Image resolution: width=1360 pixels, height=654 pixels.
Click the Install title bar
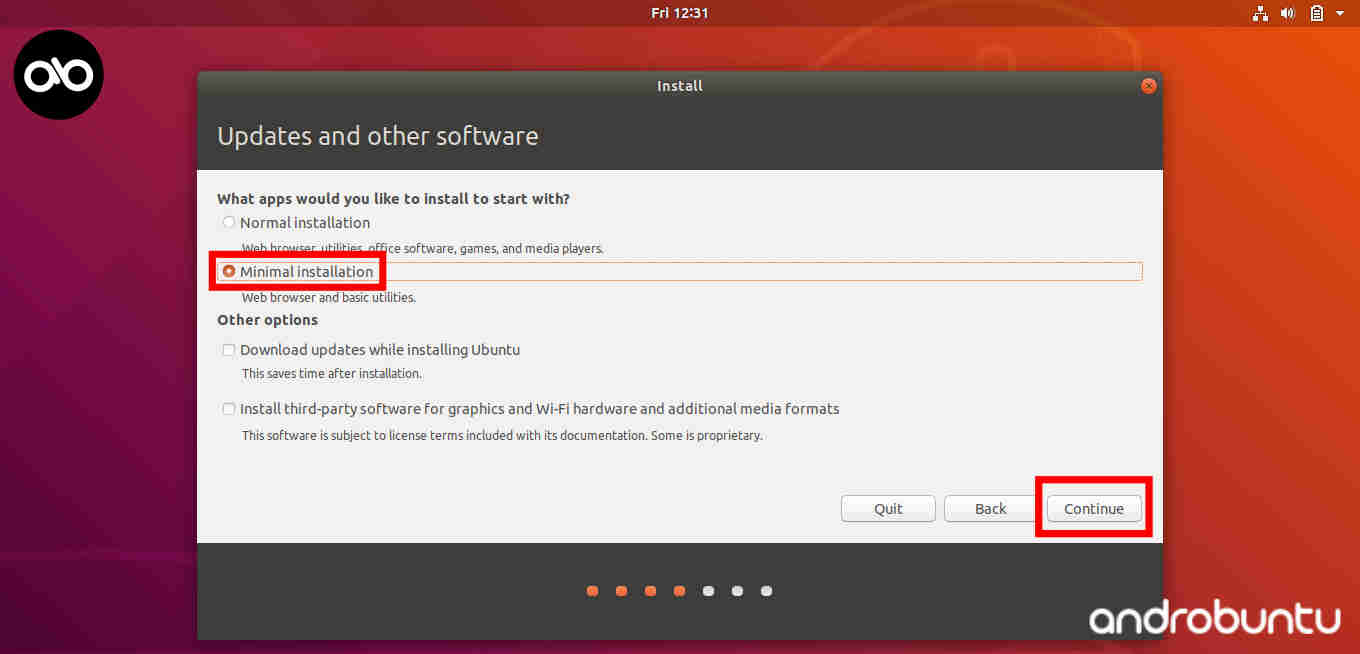click(x=679, y=86)
